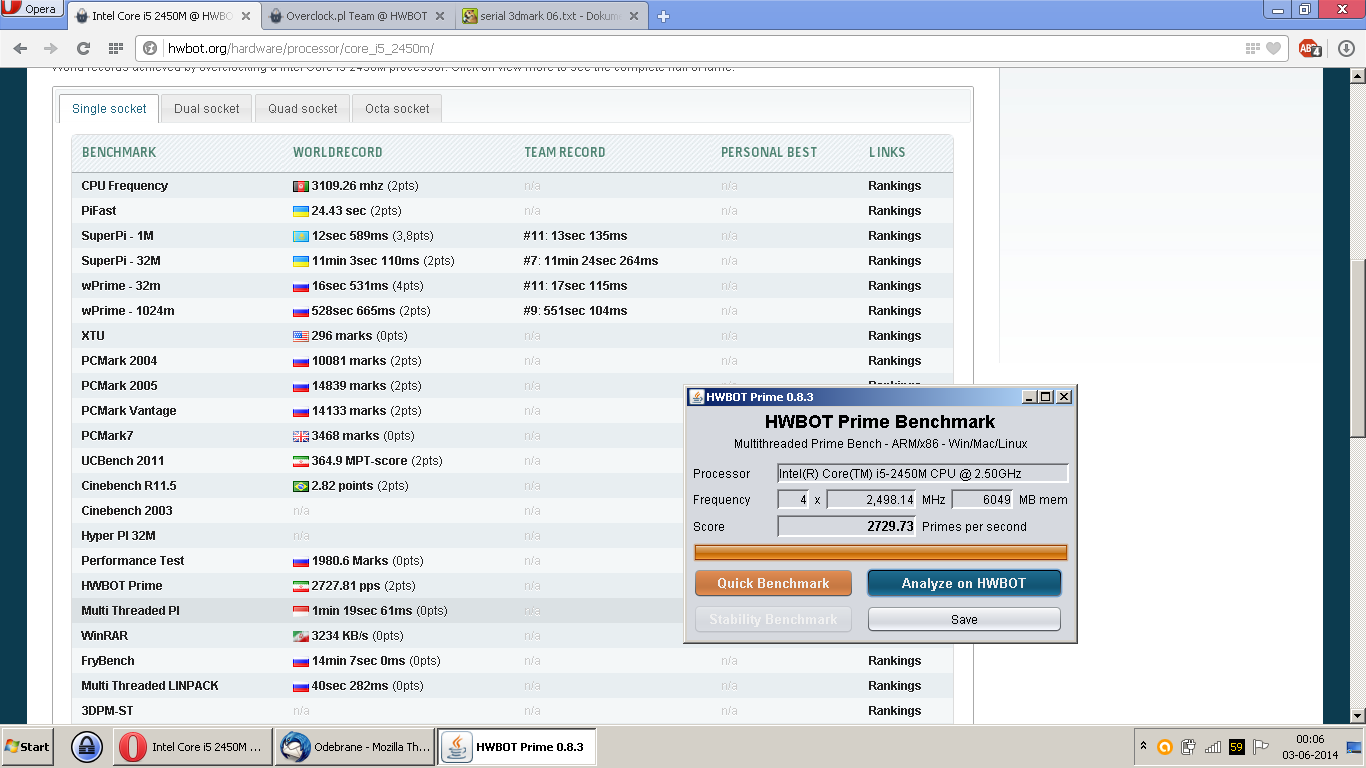The image size is (1366, 768).
Task: Click the Processor name field in HWBOT Prime
Action: click(923, 473)
